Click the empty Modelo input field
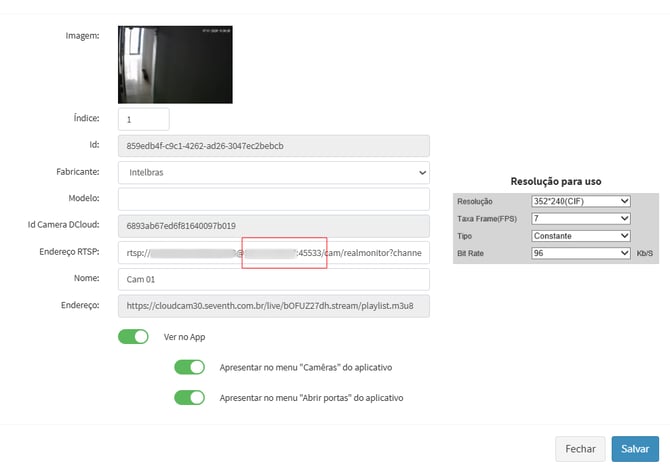 pos(273,199)
